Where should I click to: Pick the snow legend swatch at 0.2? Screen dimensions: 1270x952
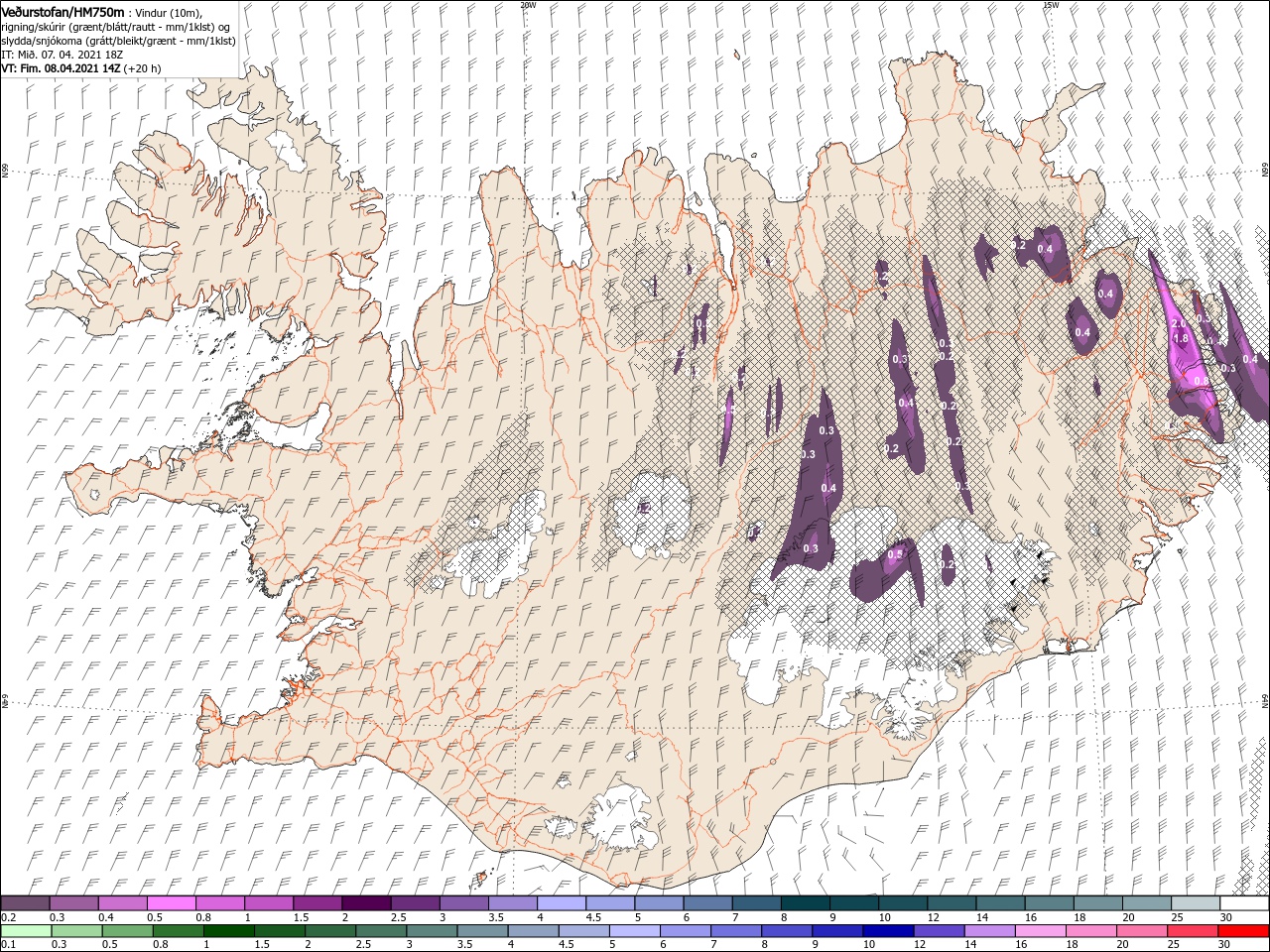click(25, 903)
